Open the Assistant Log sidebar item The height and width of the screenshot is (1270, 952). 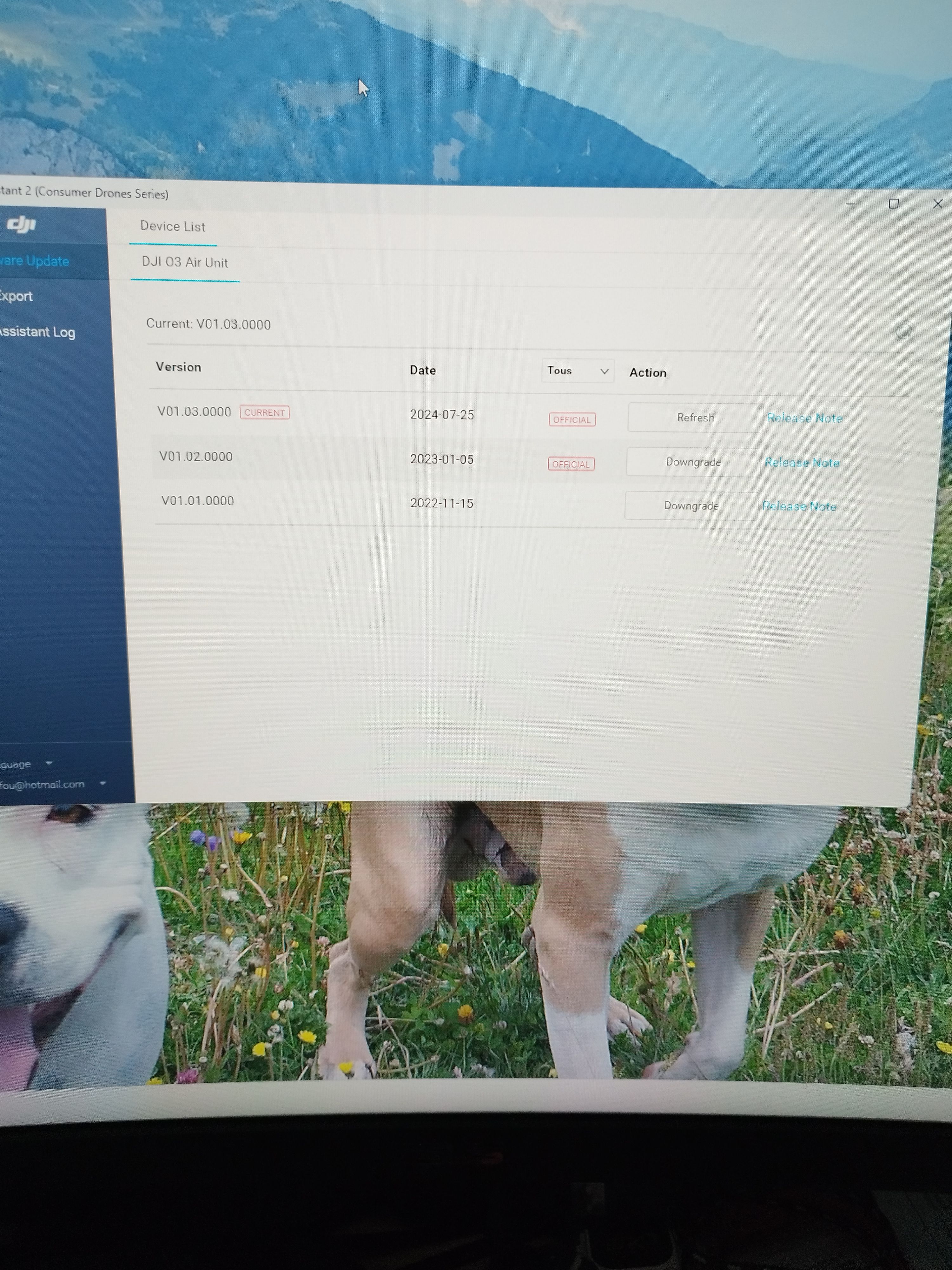click(x=37, y=332)
